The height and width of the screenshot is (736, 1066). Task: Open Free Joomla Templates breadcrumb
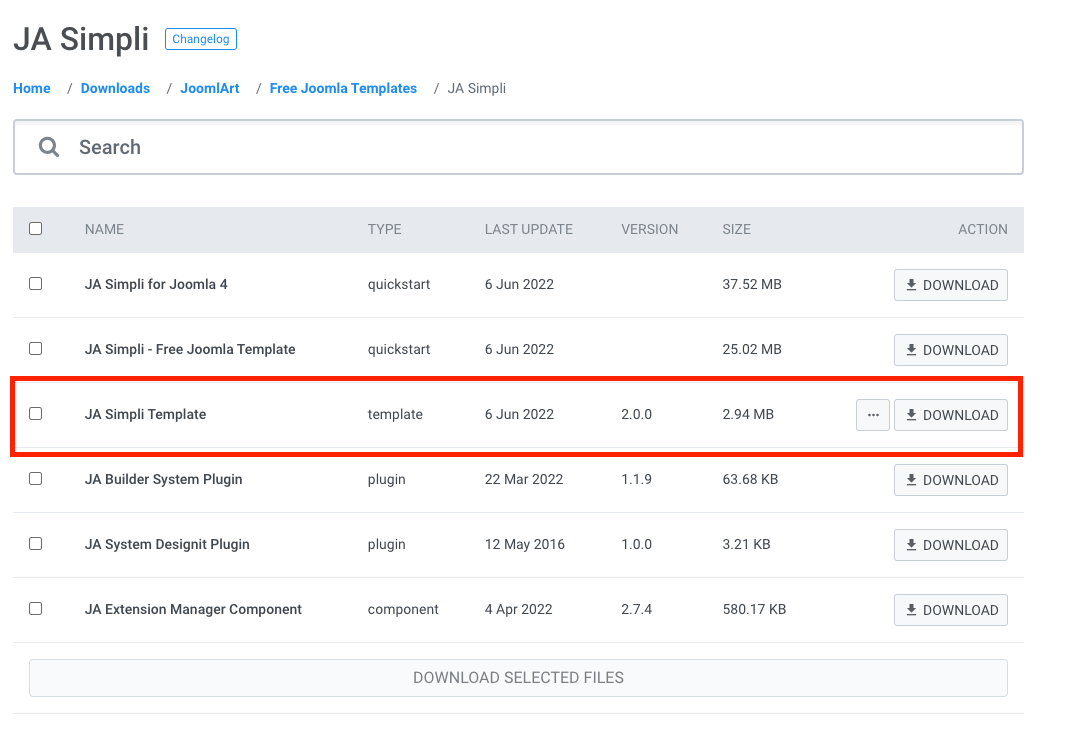pyautogui.click(x=343, y=88)
